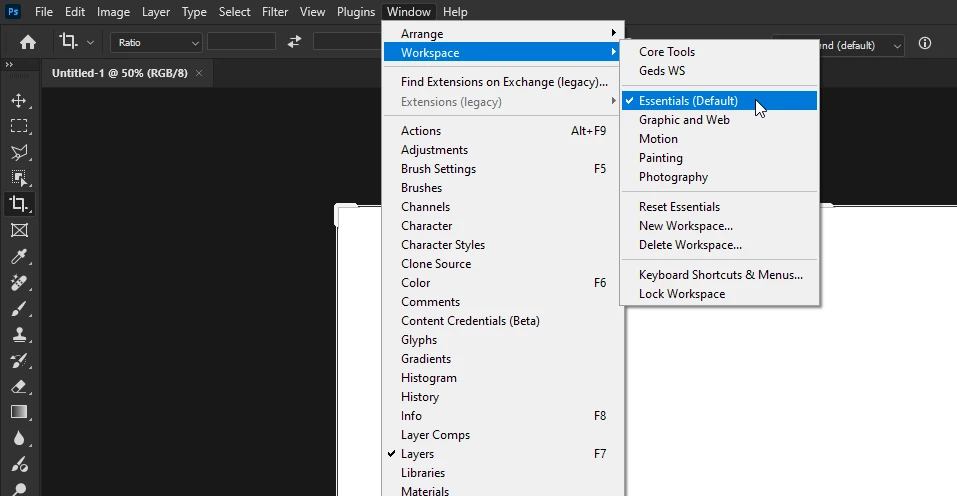The image size is (957, 496).
Task: Select the History Brush tool
Action: [x=19, y=361]
